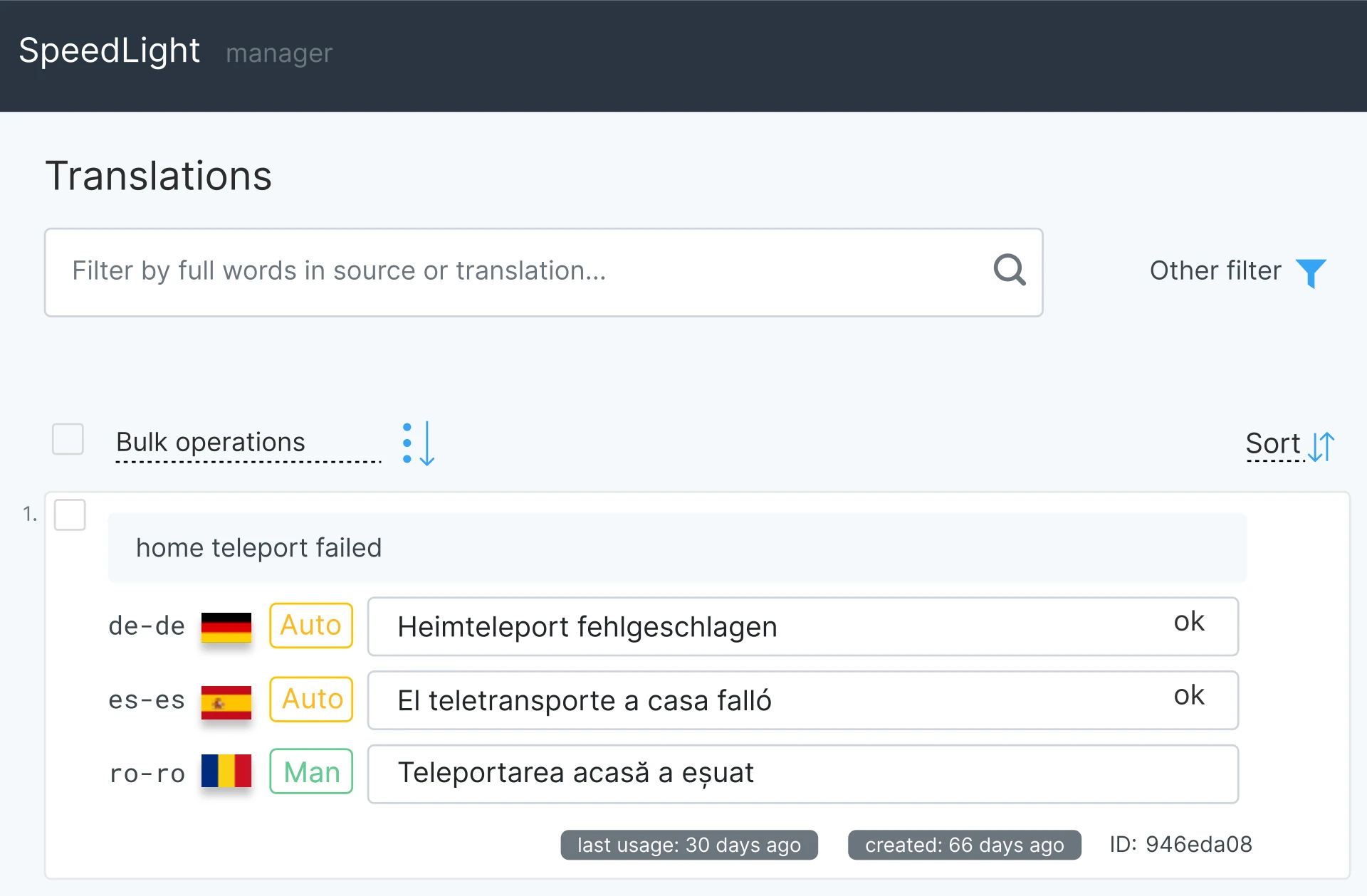Screen dimensions: 1367x896
Task: Open filters via the funnel icon
Action: click(x=1312, y=273)
